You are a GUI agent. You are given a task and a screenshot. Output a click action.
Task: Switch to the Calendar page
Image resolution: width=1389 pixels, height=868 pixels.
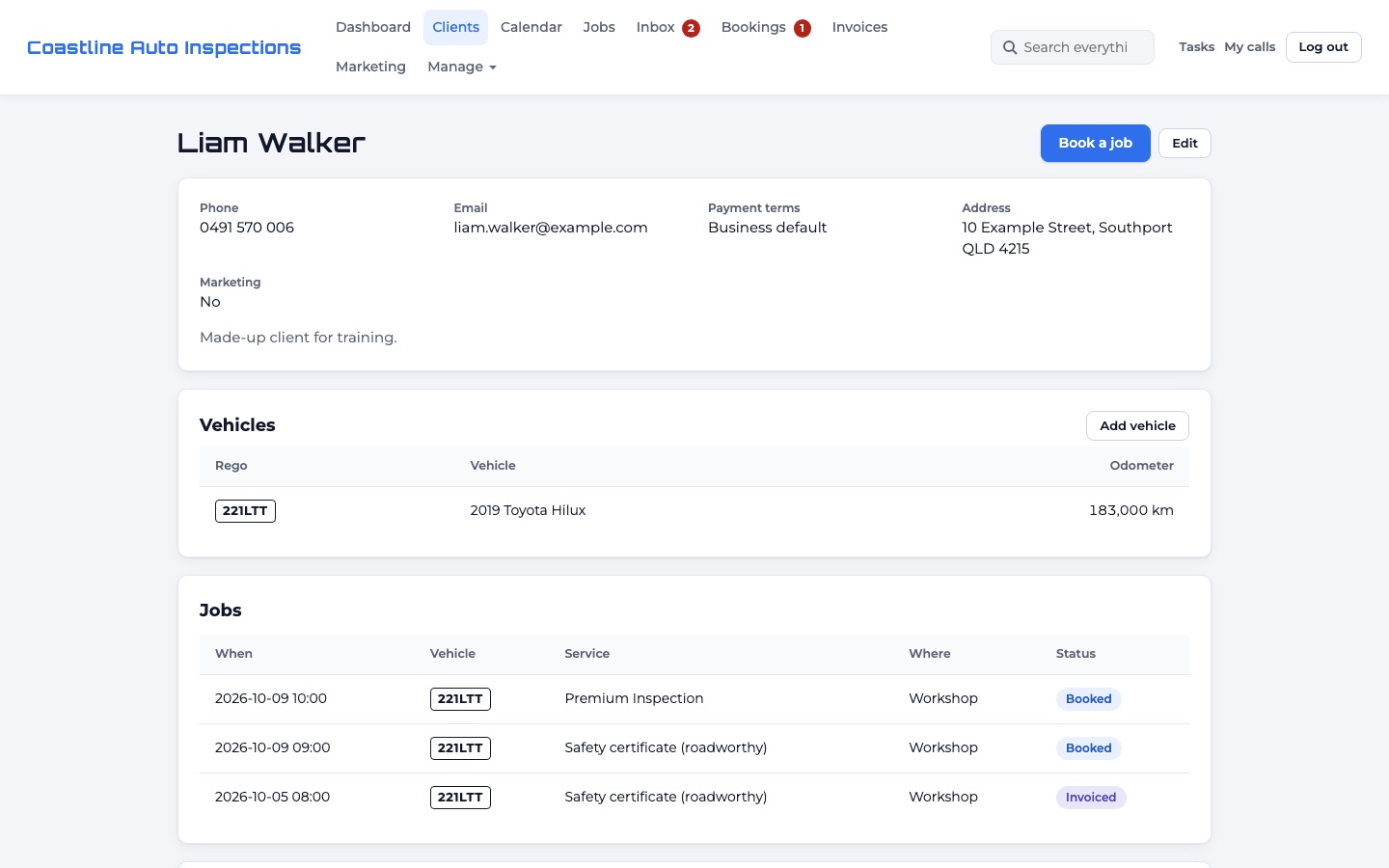click(x=531, y=27)
